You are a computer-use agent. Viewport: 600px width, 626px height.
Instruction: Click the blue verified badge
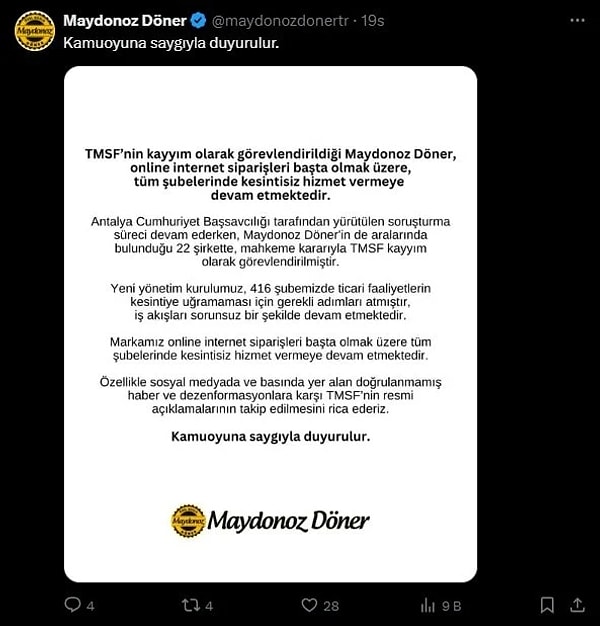tap(198, 21)
